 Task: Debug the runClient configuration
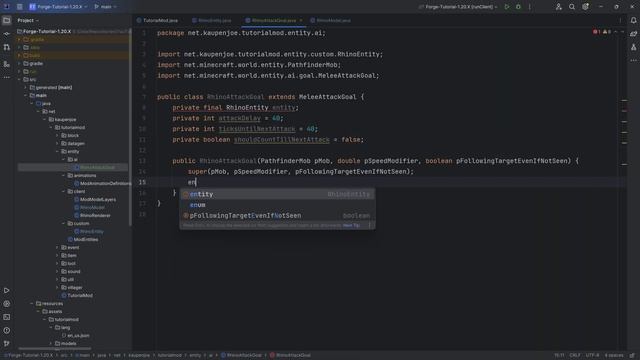pos(518,7)
